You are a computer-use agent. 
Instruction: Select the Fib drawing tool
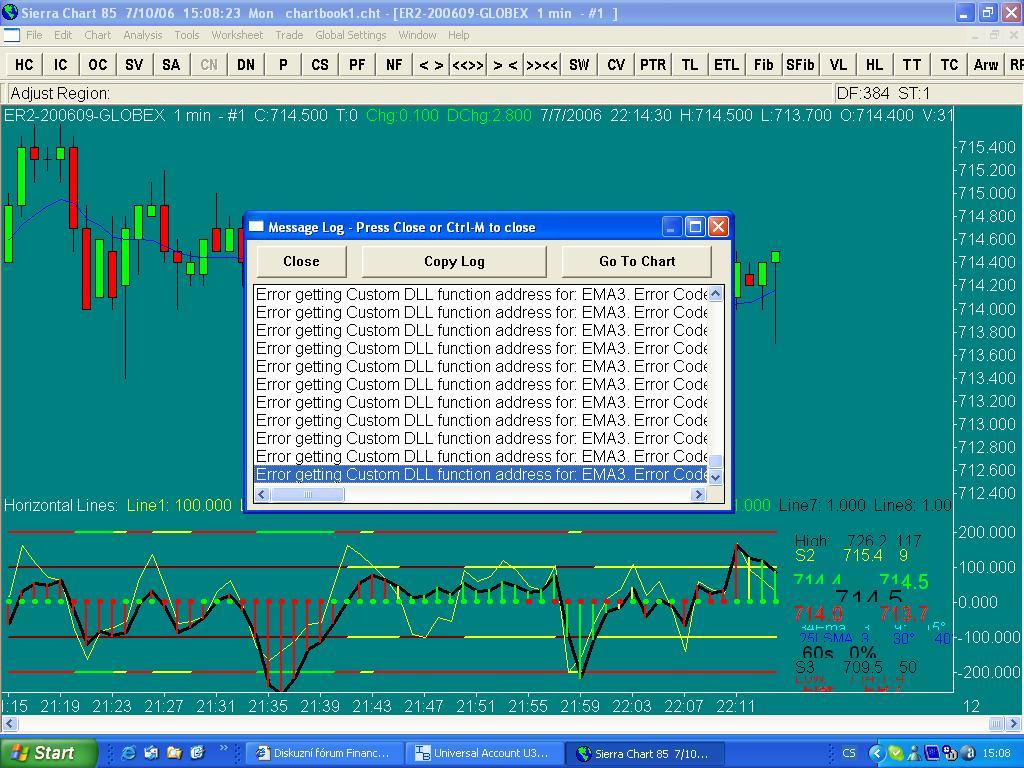(x=763, y=64)
